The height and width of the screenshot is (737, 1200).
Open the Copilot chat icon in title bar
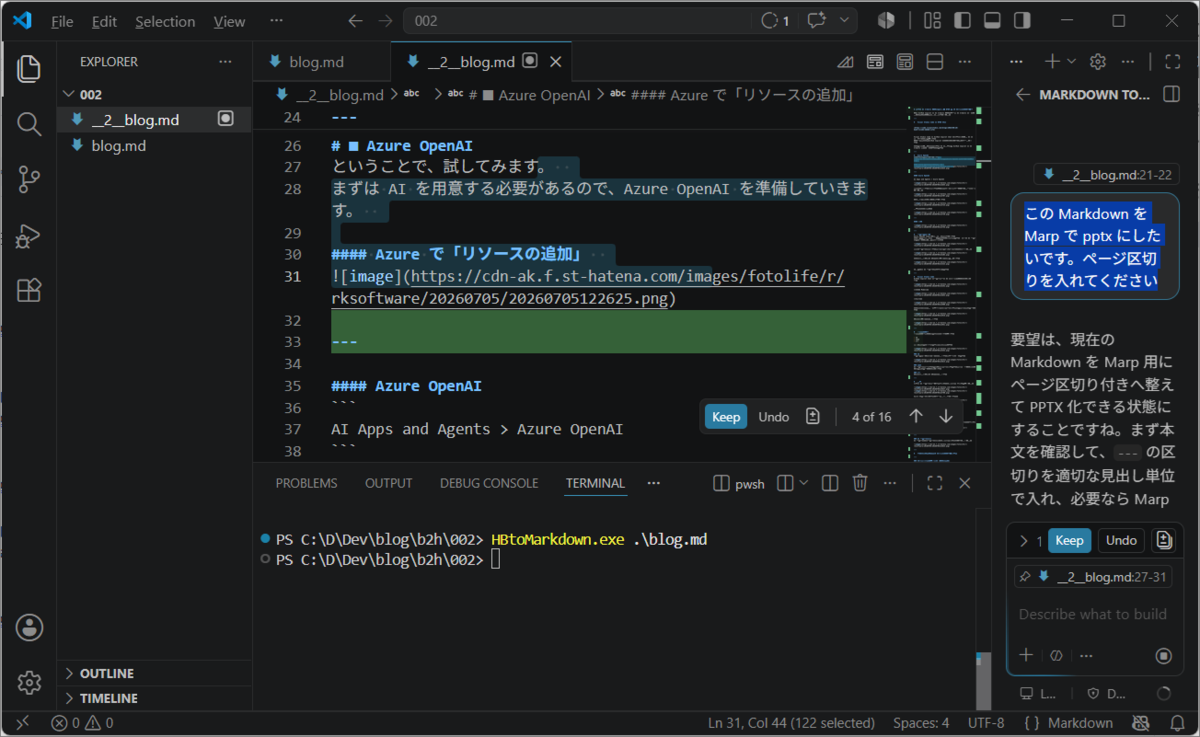[x=819, y=21]
